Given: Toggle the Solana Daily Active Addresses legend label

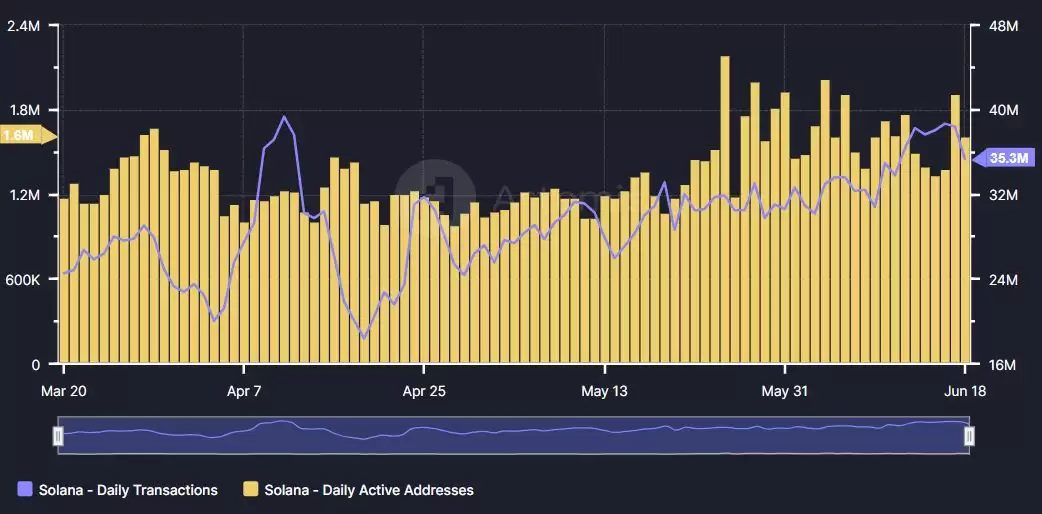Looking at the screenshot, I should click(x=368, y=490).
